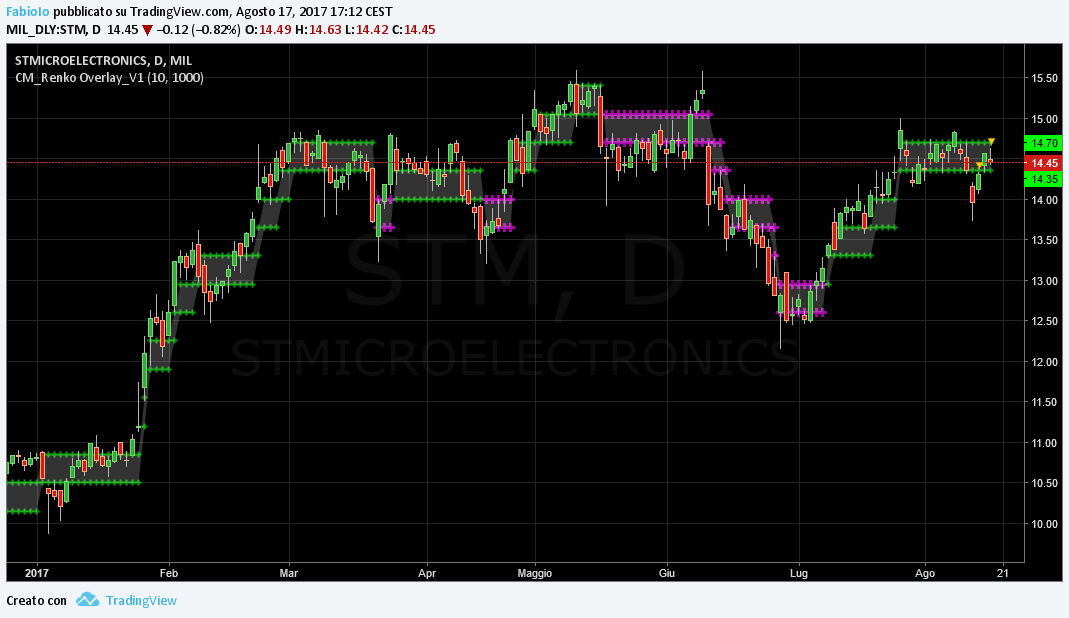Click the lower yellow triangle marker near 14.45

[x=980, y=165]
